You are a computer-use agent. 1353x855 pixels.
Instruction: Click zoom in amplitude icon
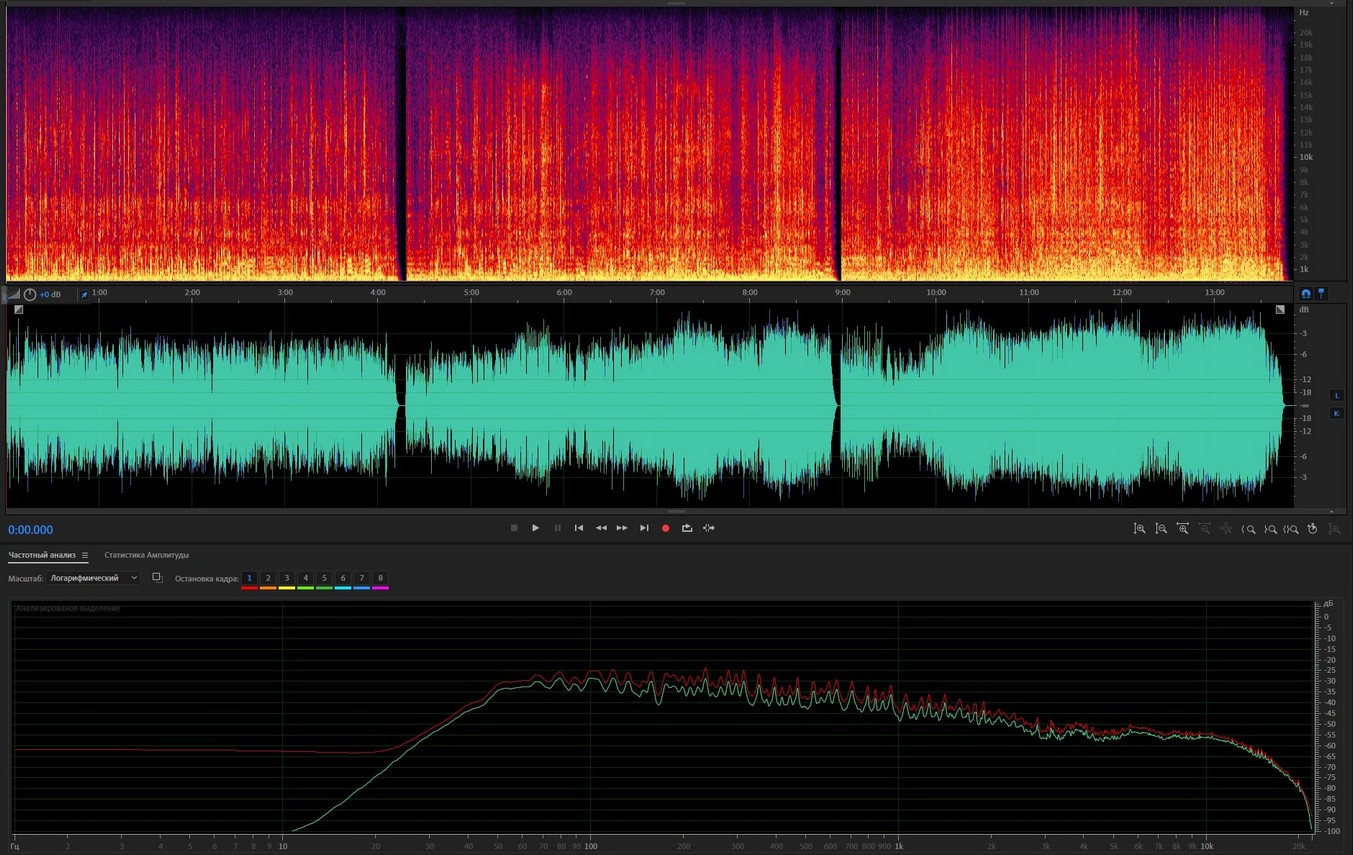[1139, 529]
